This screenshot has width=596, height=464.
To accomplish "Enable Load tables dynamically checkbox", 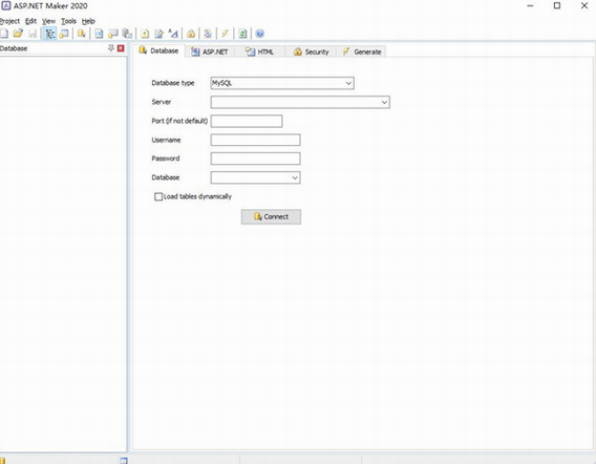I will click(x=158, y=196).
